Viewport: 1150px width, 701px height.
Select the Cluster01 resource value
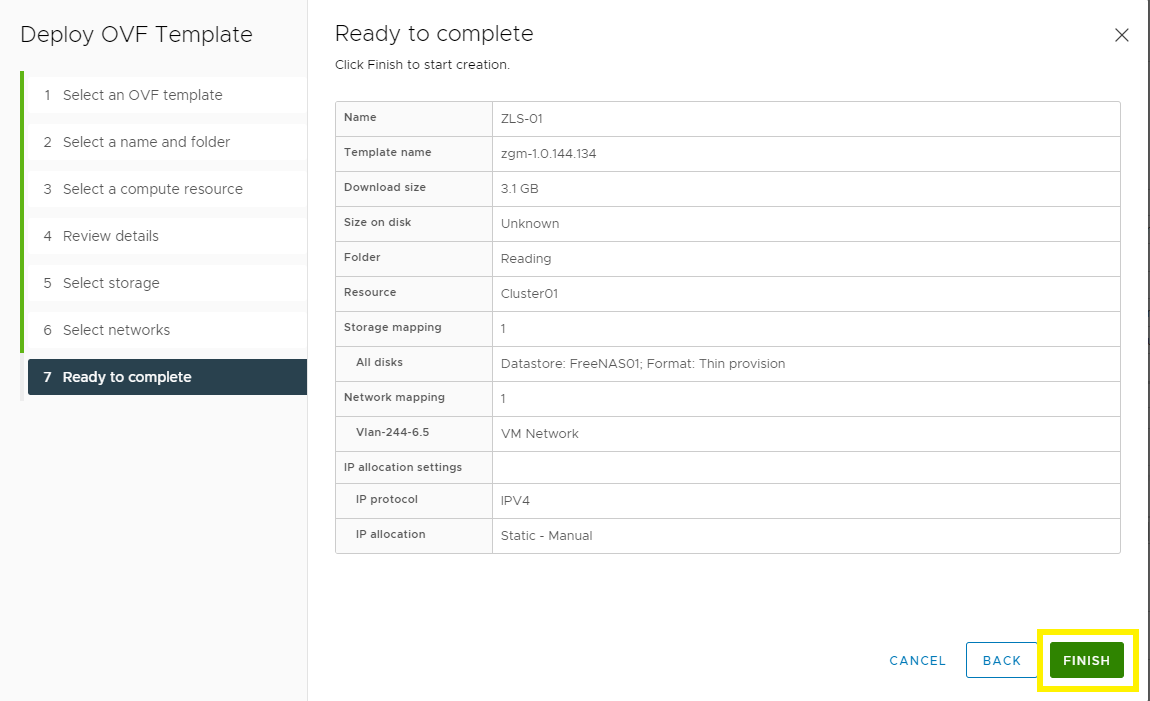[529, 294]
